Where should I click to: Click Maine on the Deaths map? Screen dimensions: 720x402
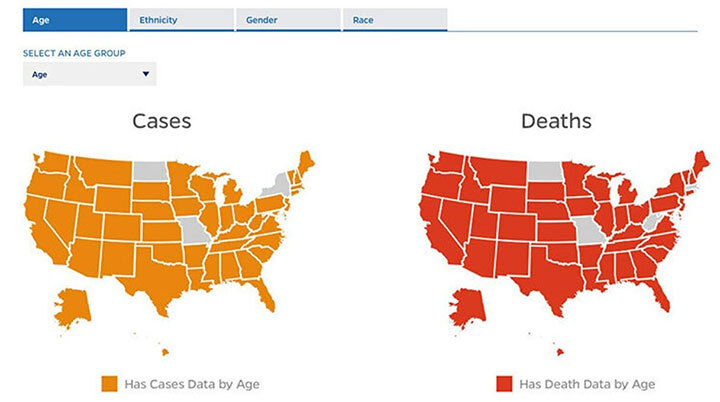(x=700, y=165)
